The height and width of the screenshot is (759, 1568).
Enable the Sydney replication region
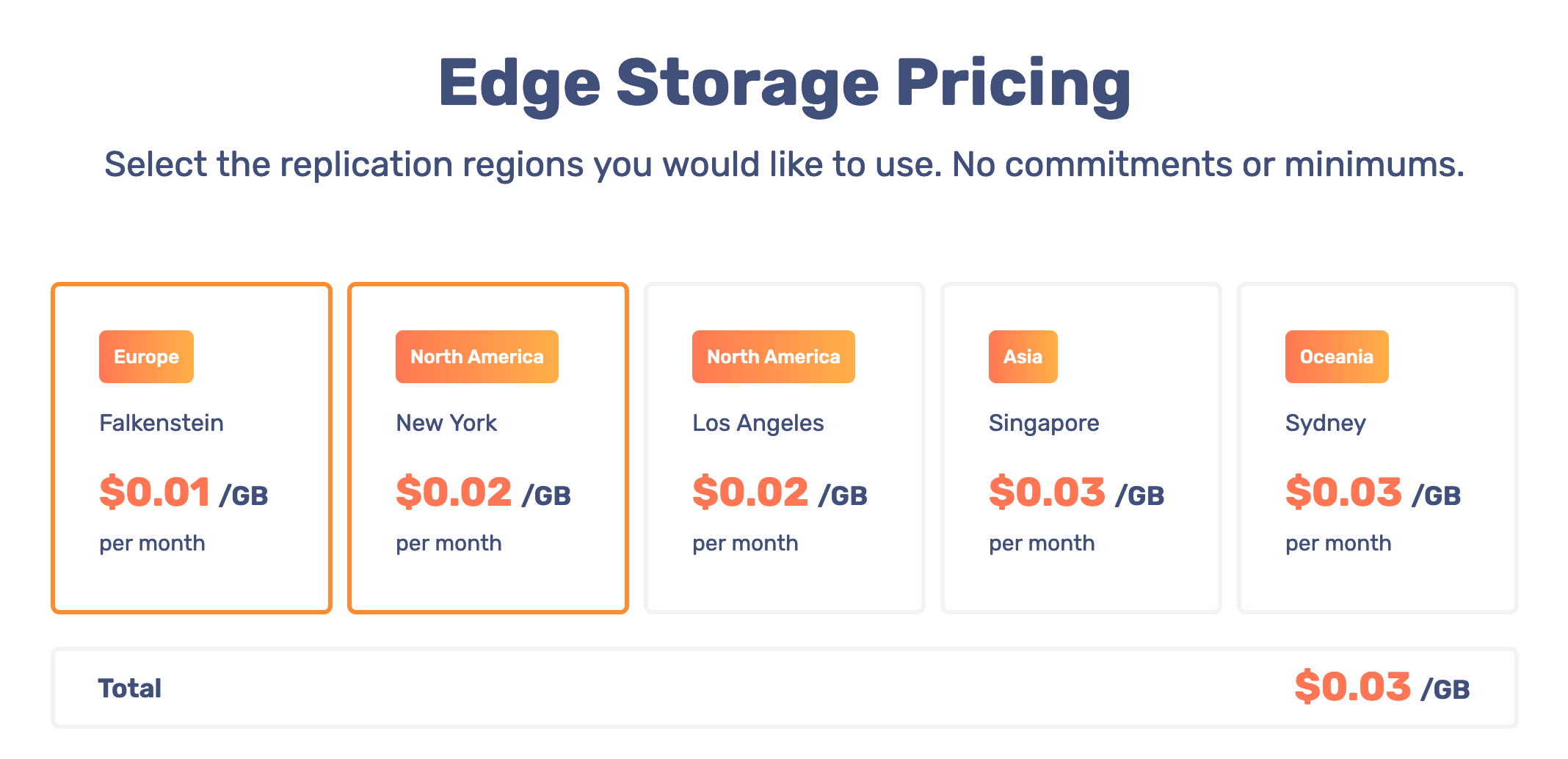click(1378, 448)
